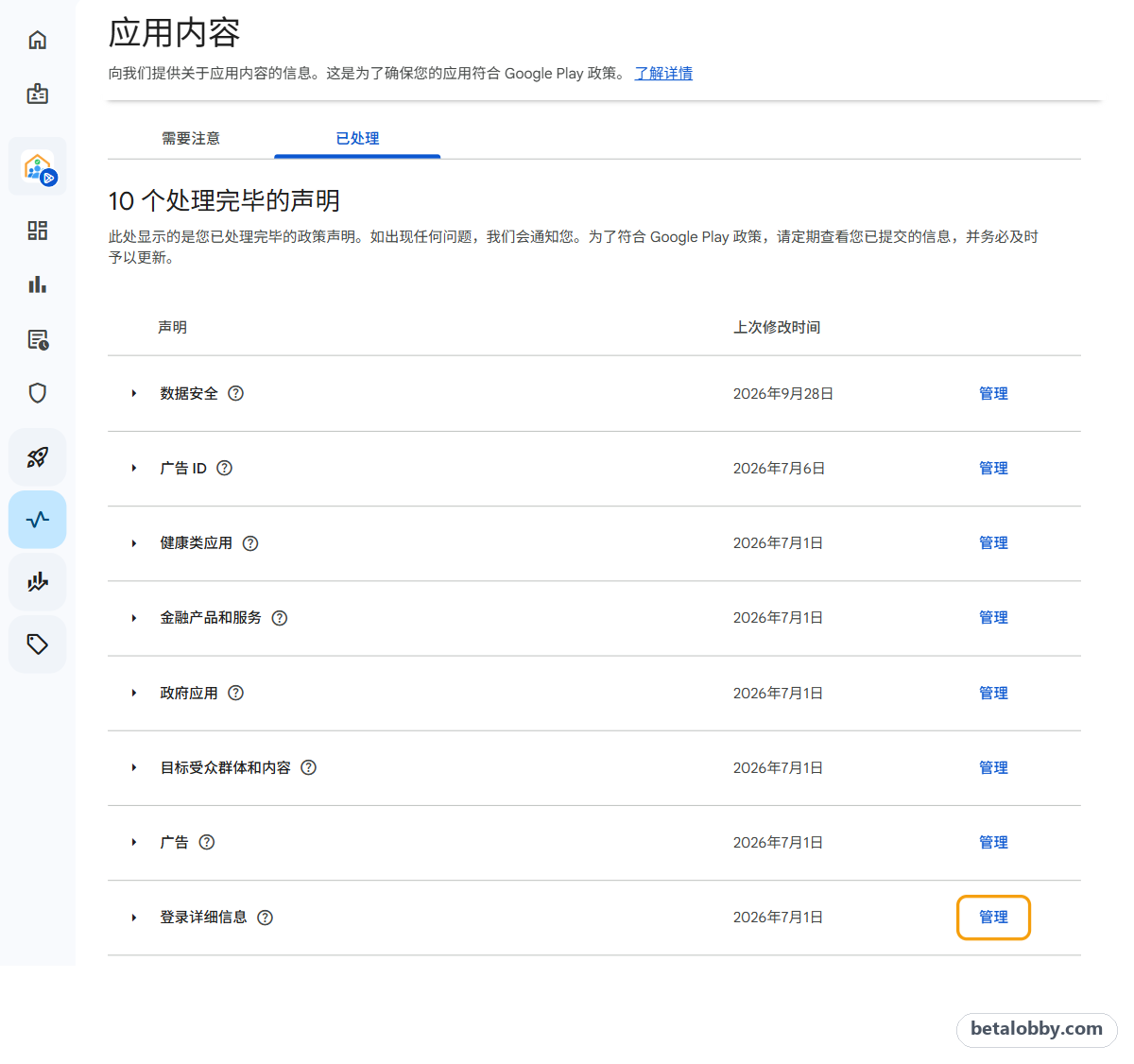
Task: Show help for 目标受众群体和内容 declaration
Action: (309, 767)
